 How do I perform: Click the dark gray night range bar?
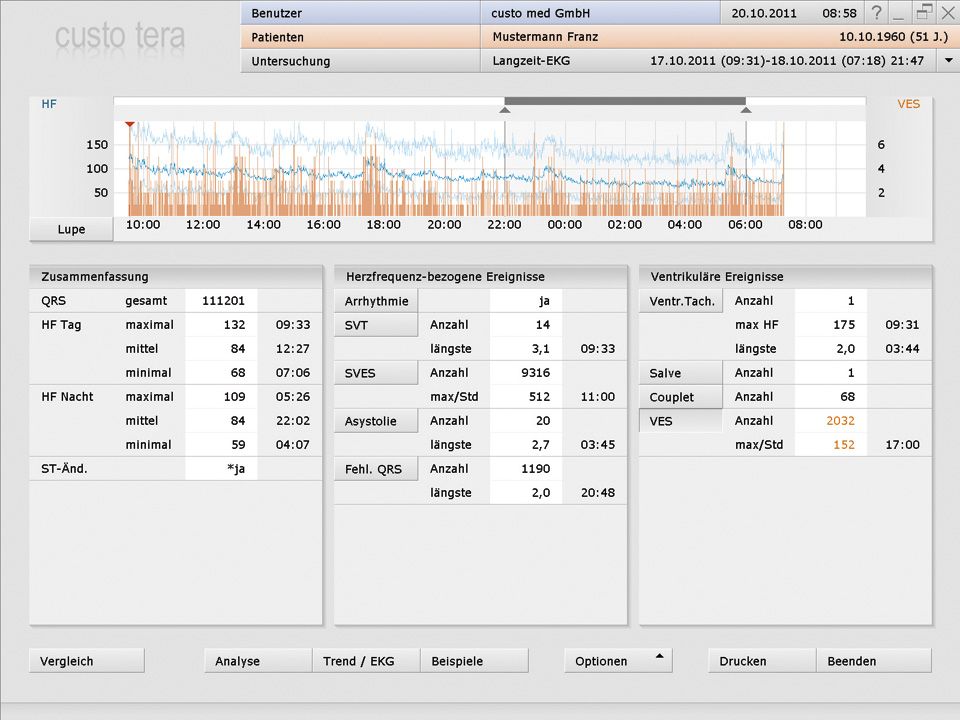tap(625, 101)
